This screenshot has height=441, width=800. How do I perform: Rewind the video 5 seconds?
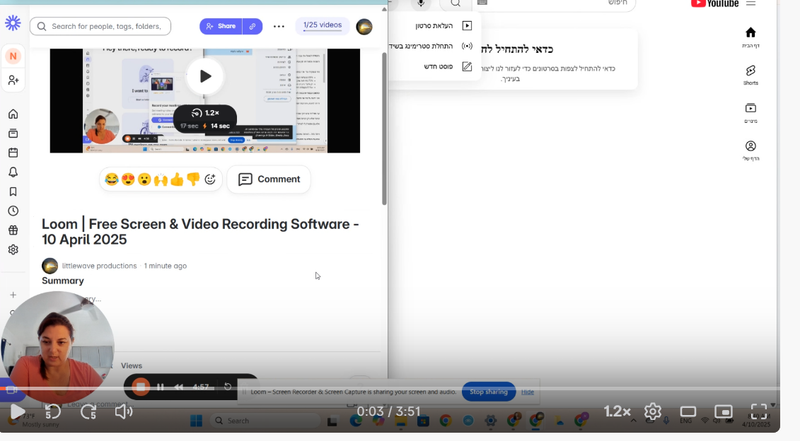(x=53, y=412)
